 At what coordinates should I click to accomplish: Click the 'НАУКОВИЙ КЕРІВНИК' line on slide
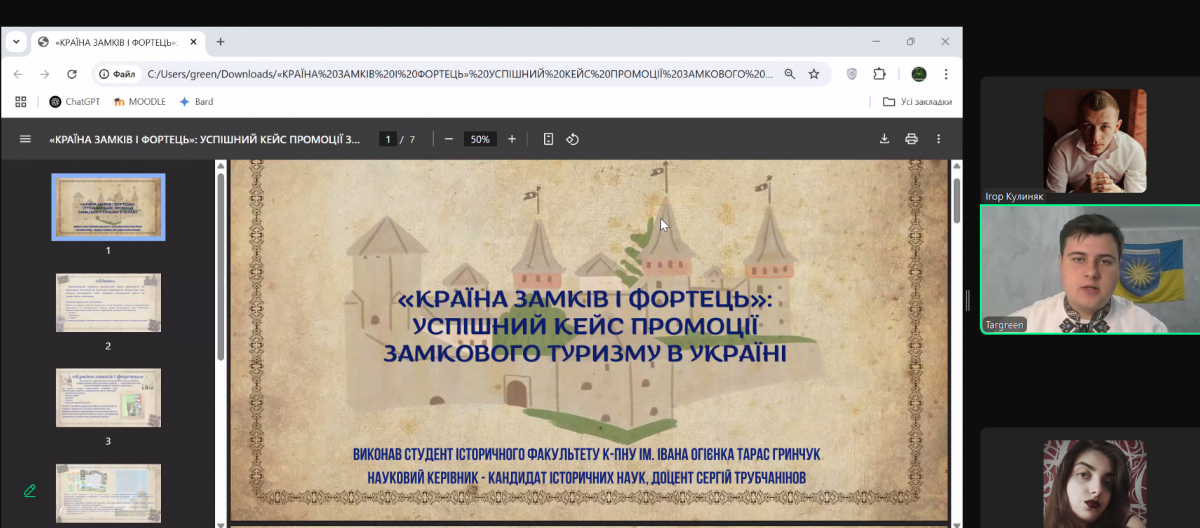(x=586, y=478)
